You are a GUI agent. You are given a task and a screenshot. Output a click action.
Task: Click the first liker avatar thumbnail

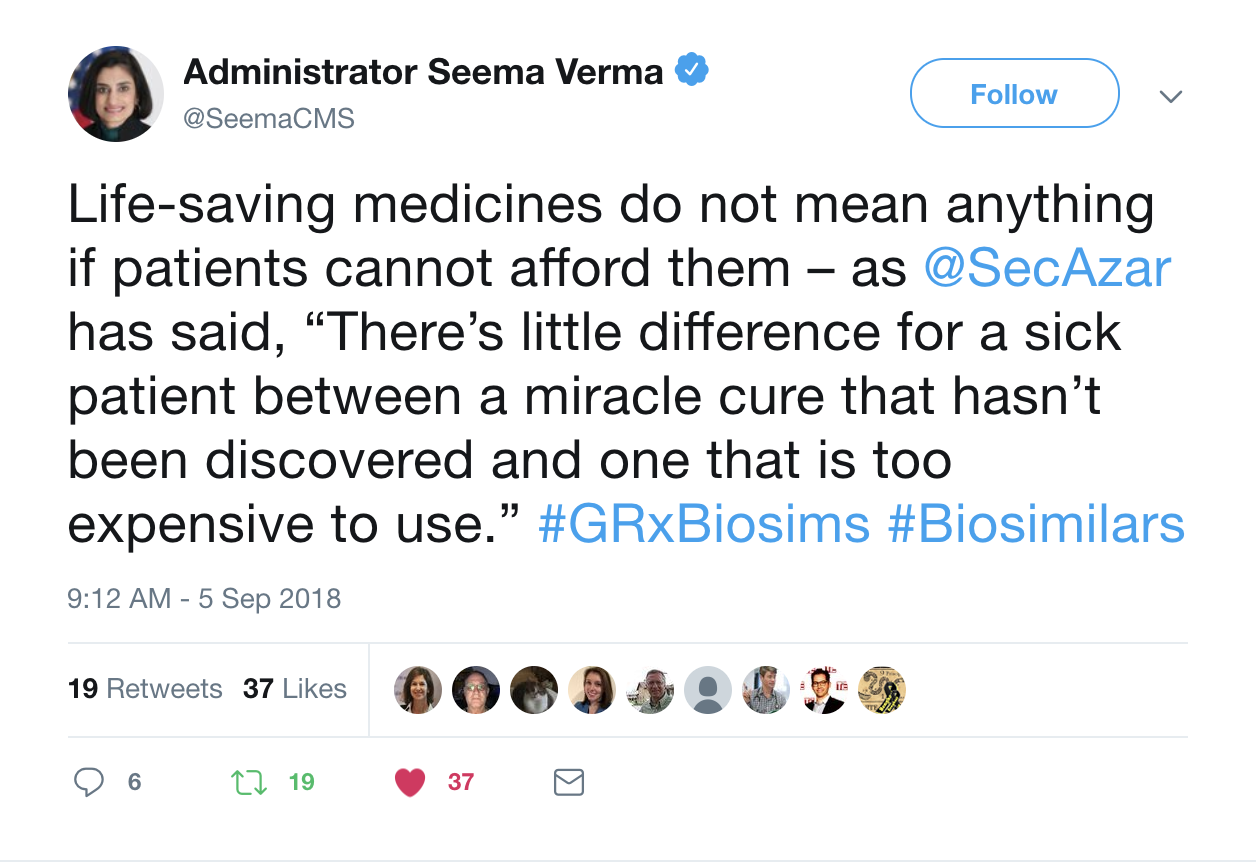(x=418, y=689)
